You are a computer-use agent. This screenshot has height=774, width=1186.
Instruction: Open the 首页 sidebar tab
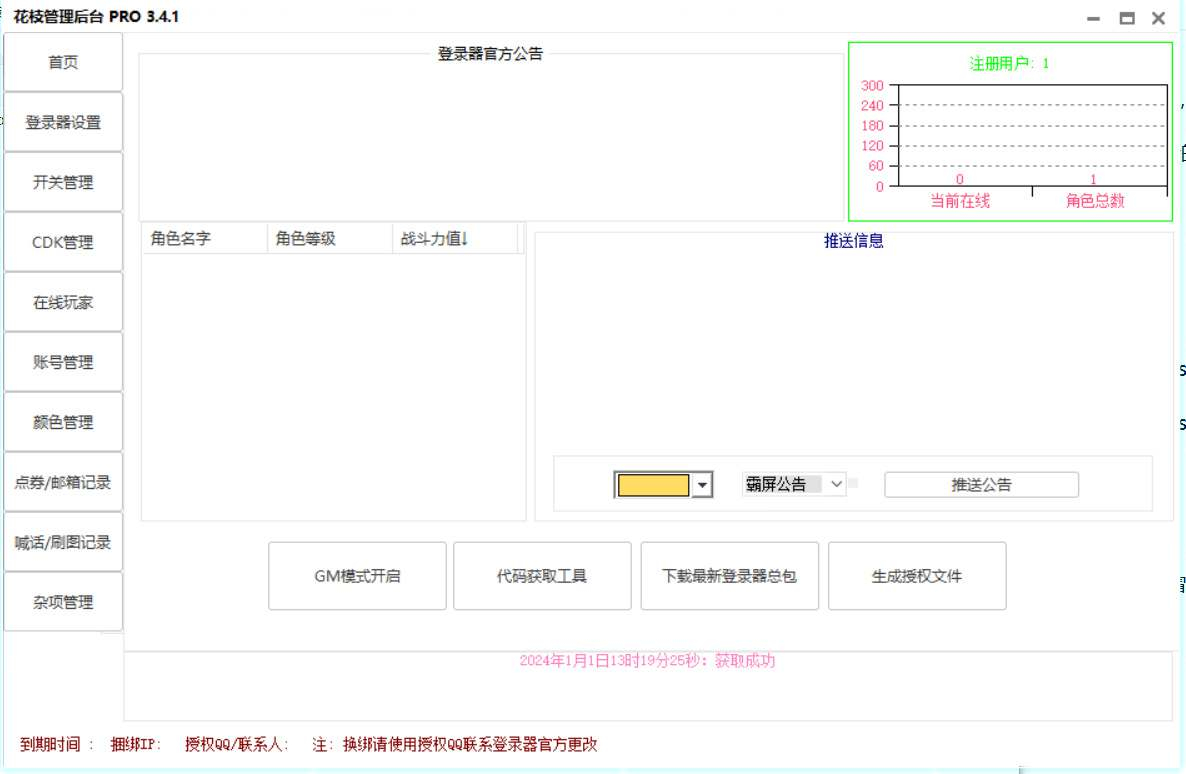tap(63, 62)
